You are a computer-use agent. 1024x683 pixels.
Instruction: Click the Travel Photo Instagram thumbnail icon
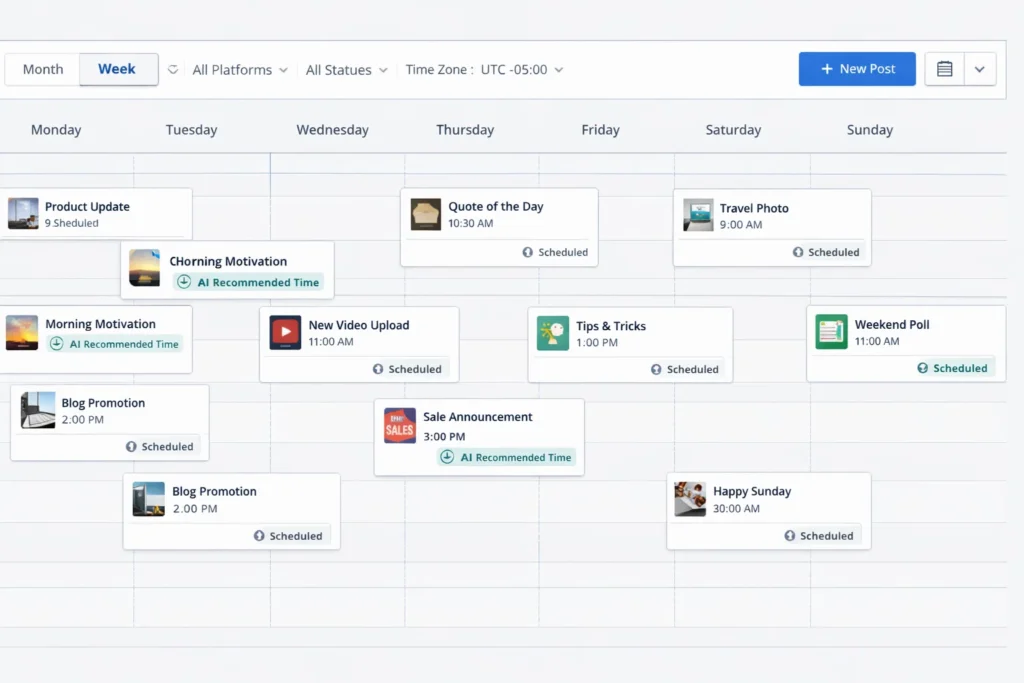click(x=697, y=215)
